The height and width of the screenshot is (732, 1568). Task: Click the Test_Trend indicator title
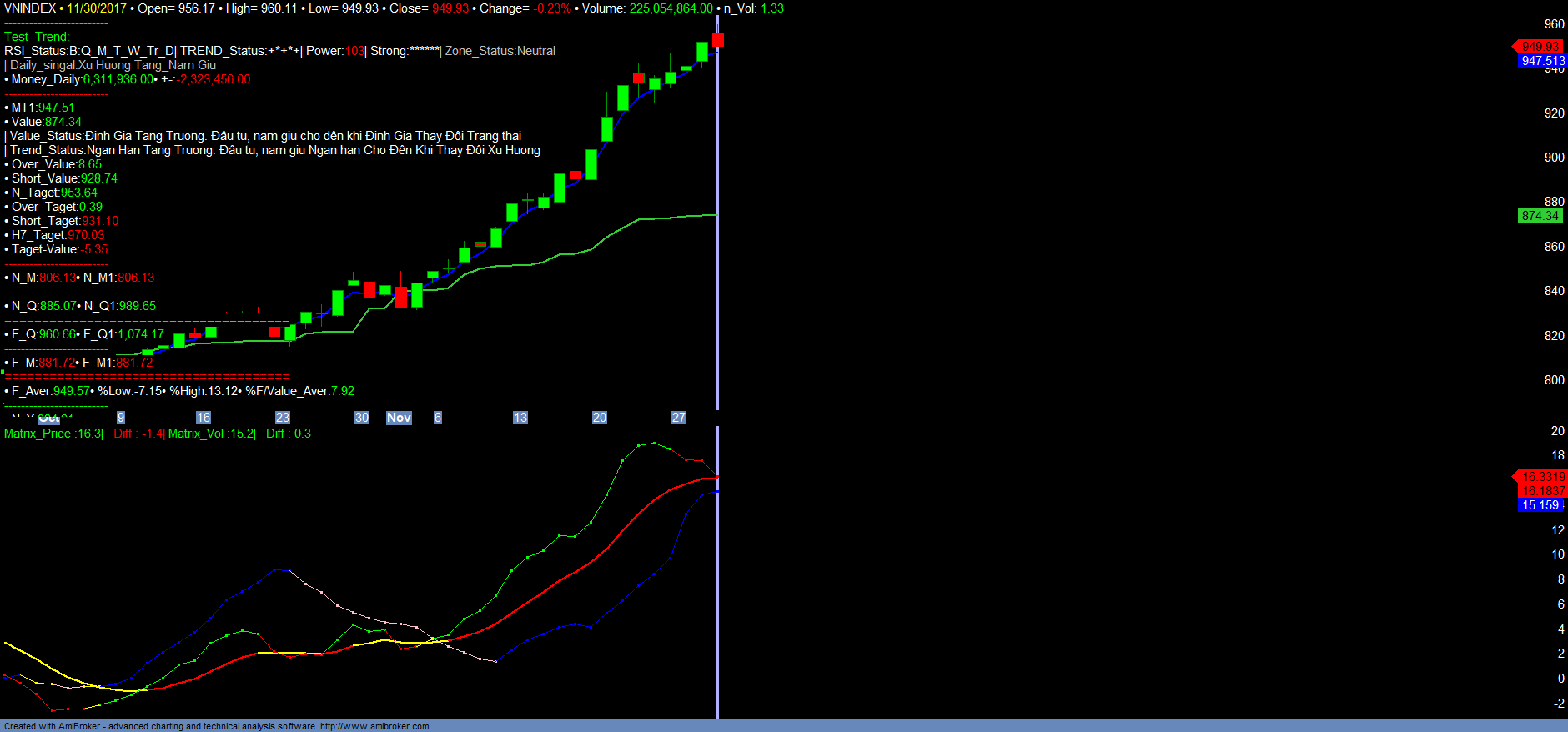click(37, 37)
